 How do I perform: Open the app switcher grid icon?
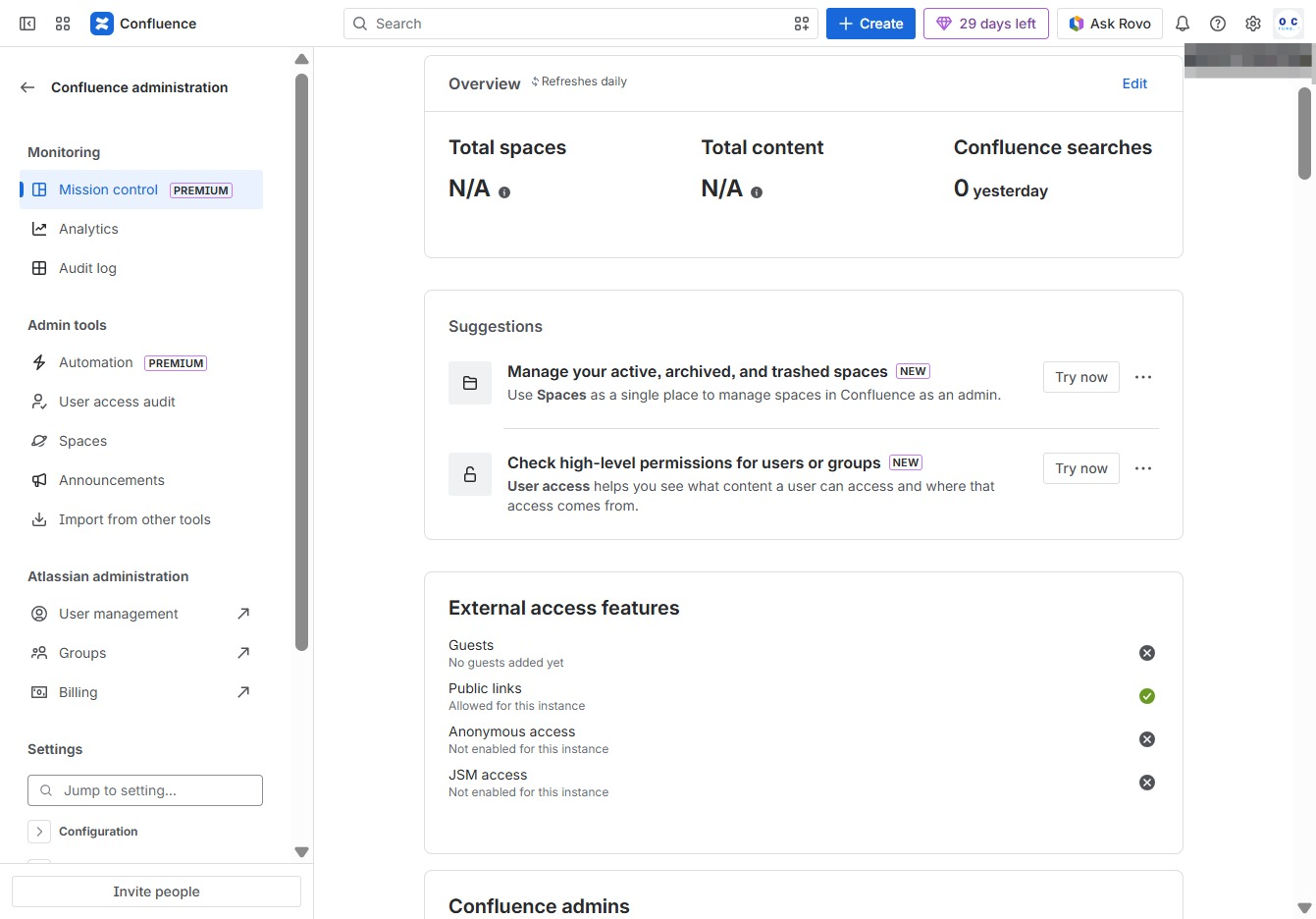click(63, 24)
